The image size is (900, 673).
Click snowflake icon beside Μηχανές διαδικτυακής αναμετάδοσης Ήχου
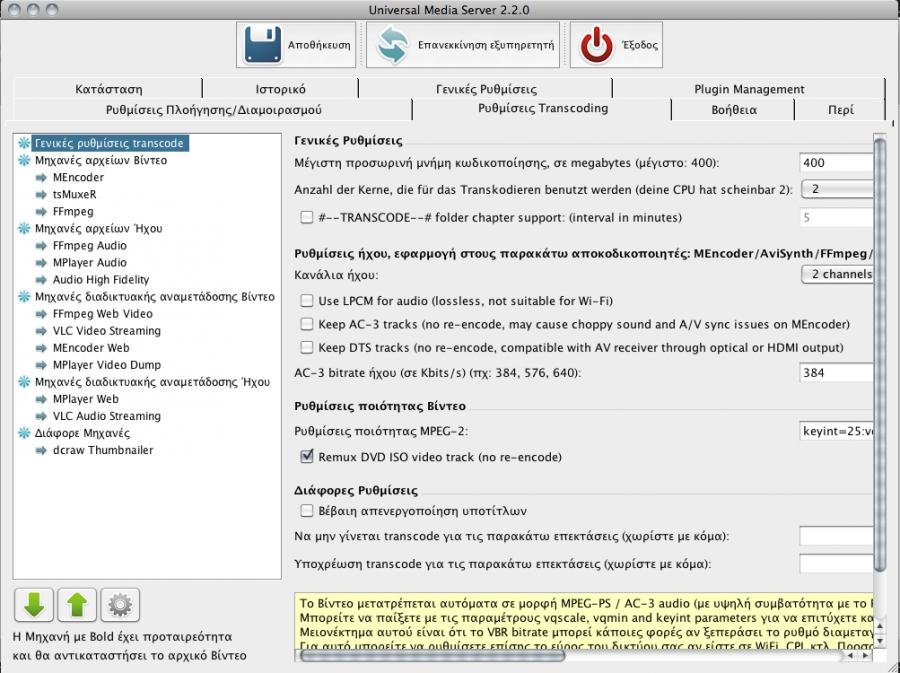tap(24, 382)
